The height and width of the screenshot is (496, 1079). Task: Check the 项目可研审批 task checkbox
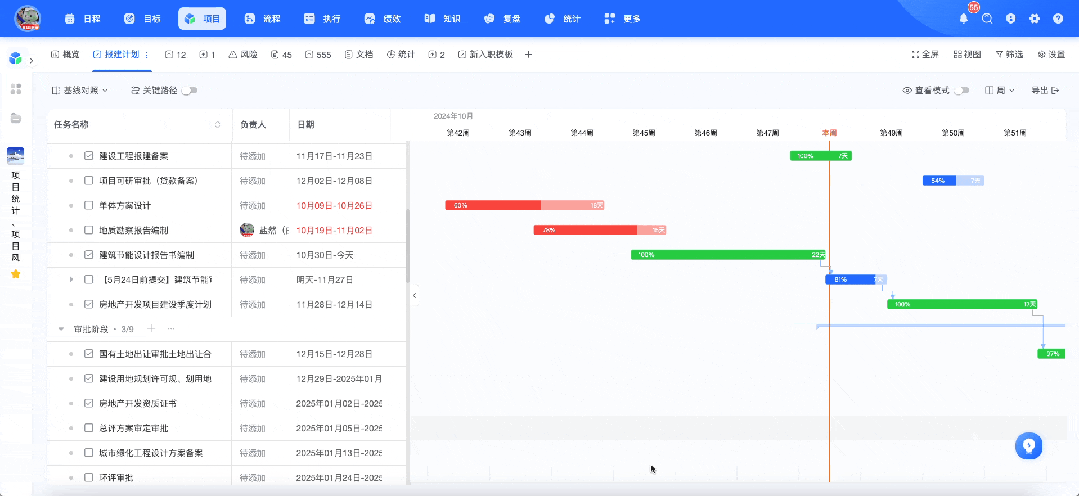click(88, 181)
